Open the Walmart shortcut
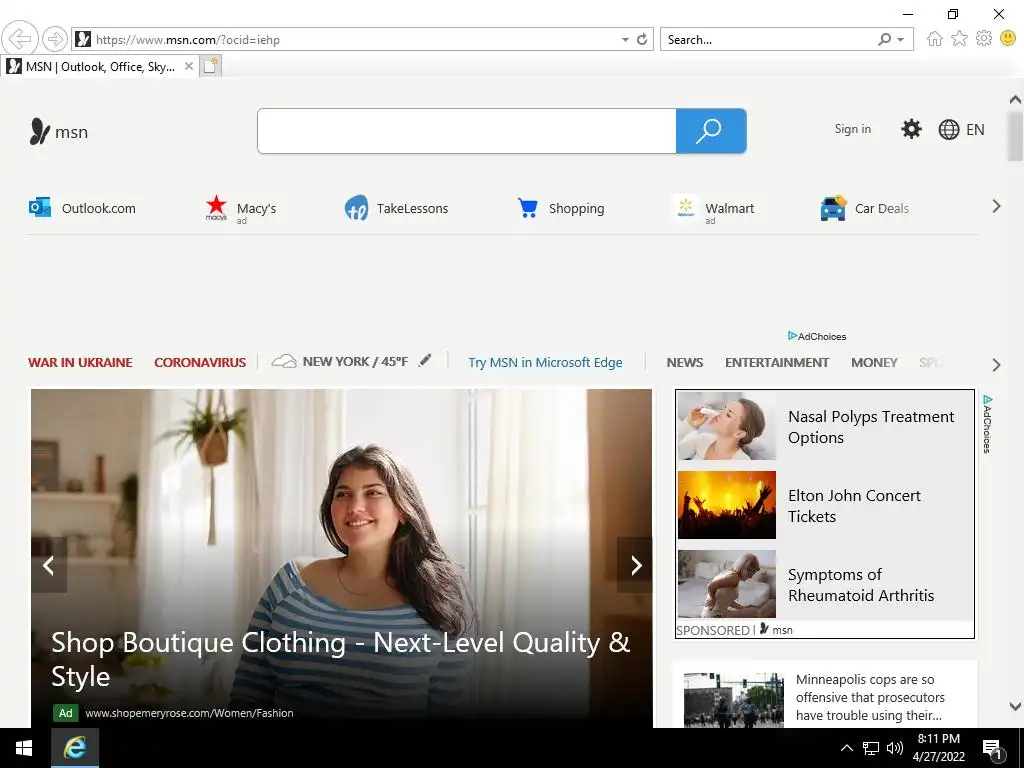 pyautogui.click(x=713, y=209)
